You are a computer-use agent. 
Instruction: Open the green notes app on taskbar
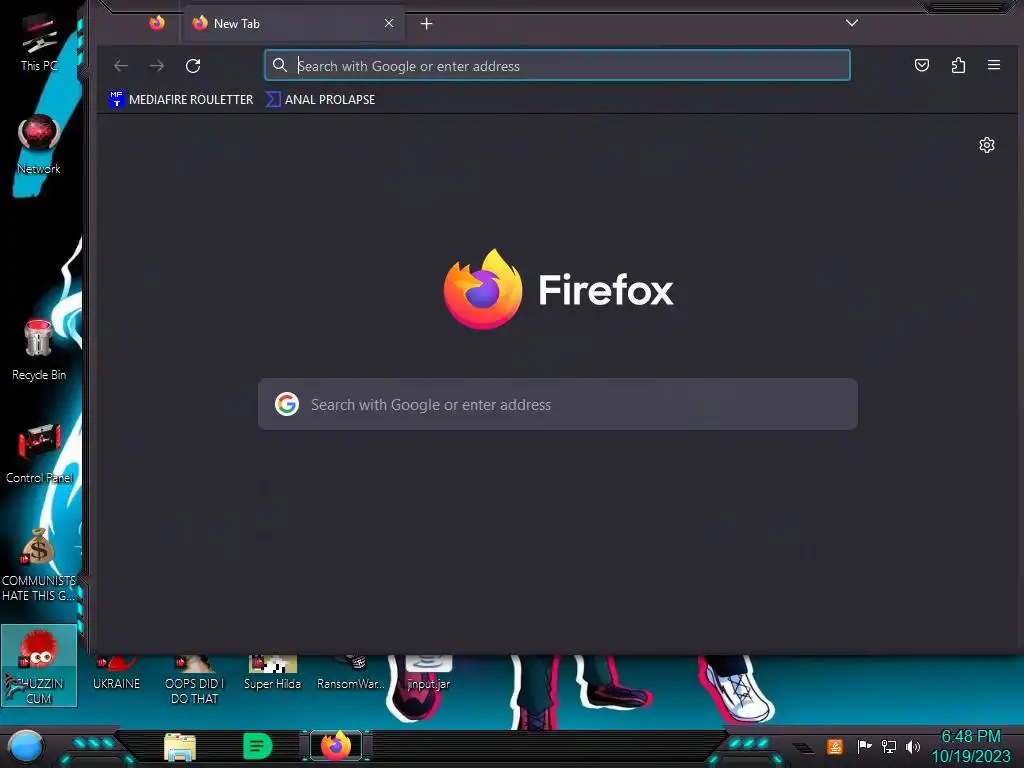tap(257, 746)
